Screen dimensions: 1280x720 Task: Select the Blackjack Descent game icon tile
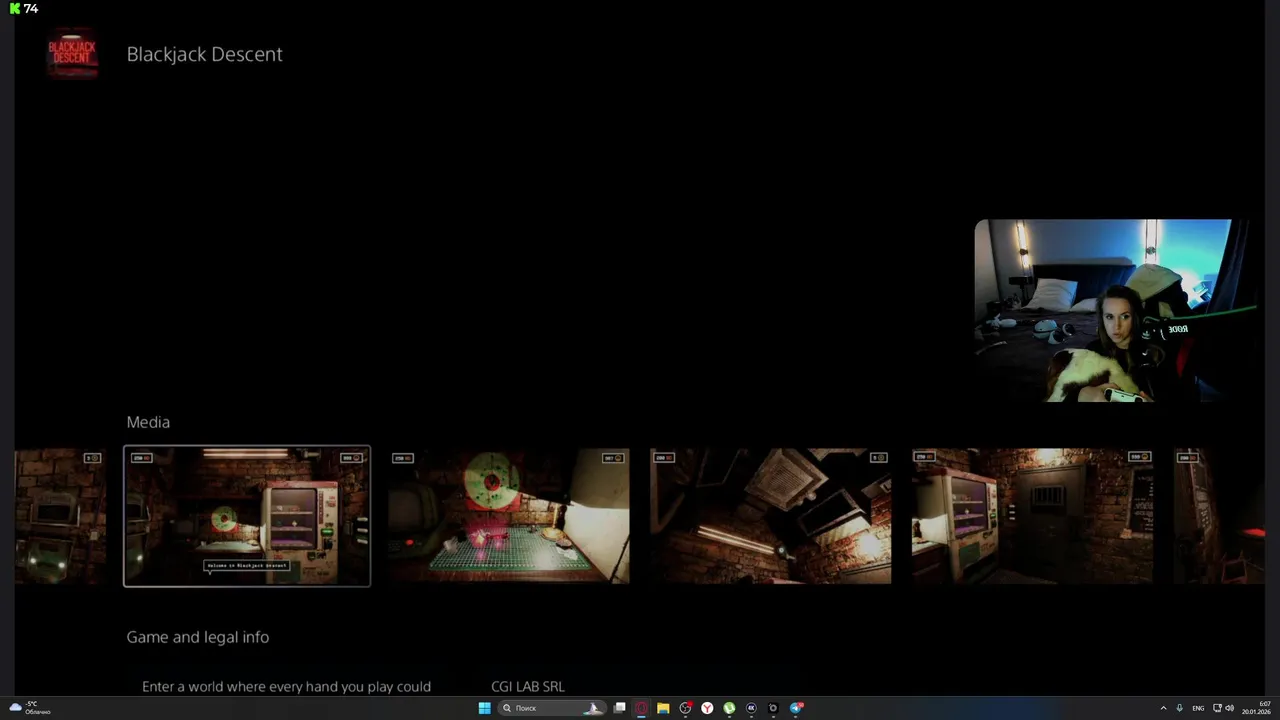click(72, 53)
